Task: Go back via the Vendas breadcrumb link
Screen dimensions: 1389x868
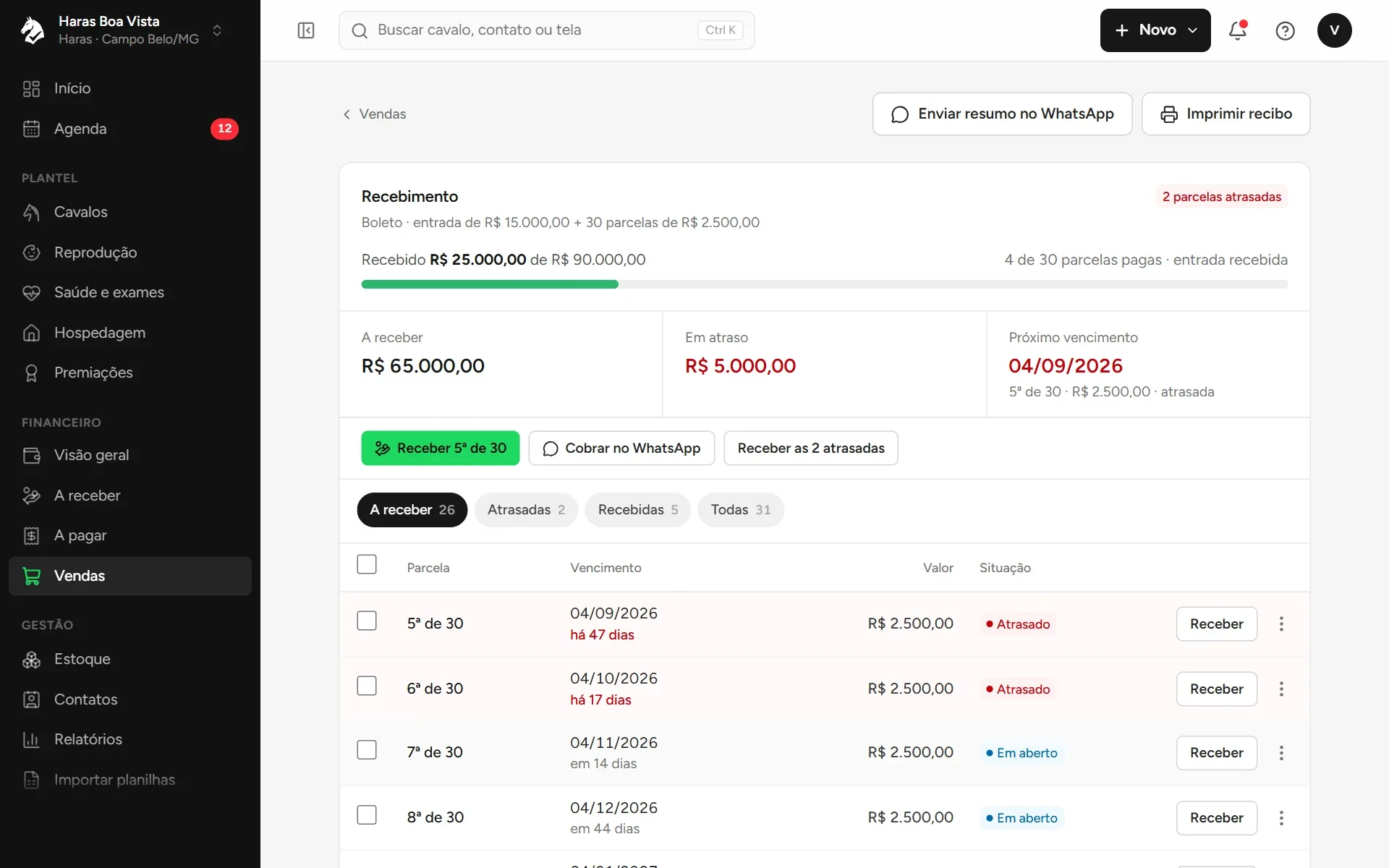Action: [x=374, y=114]
